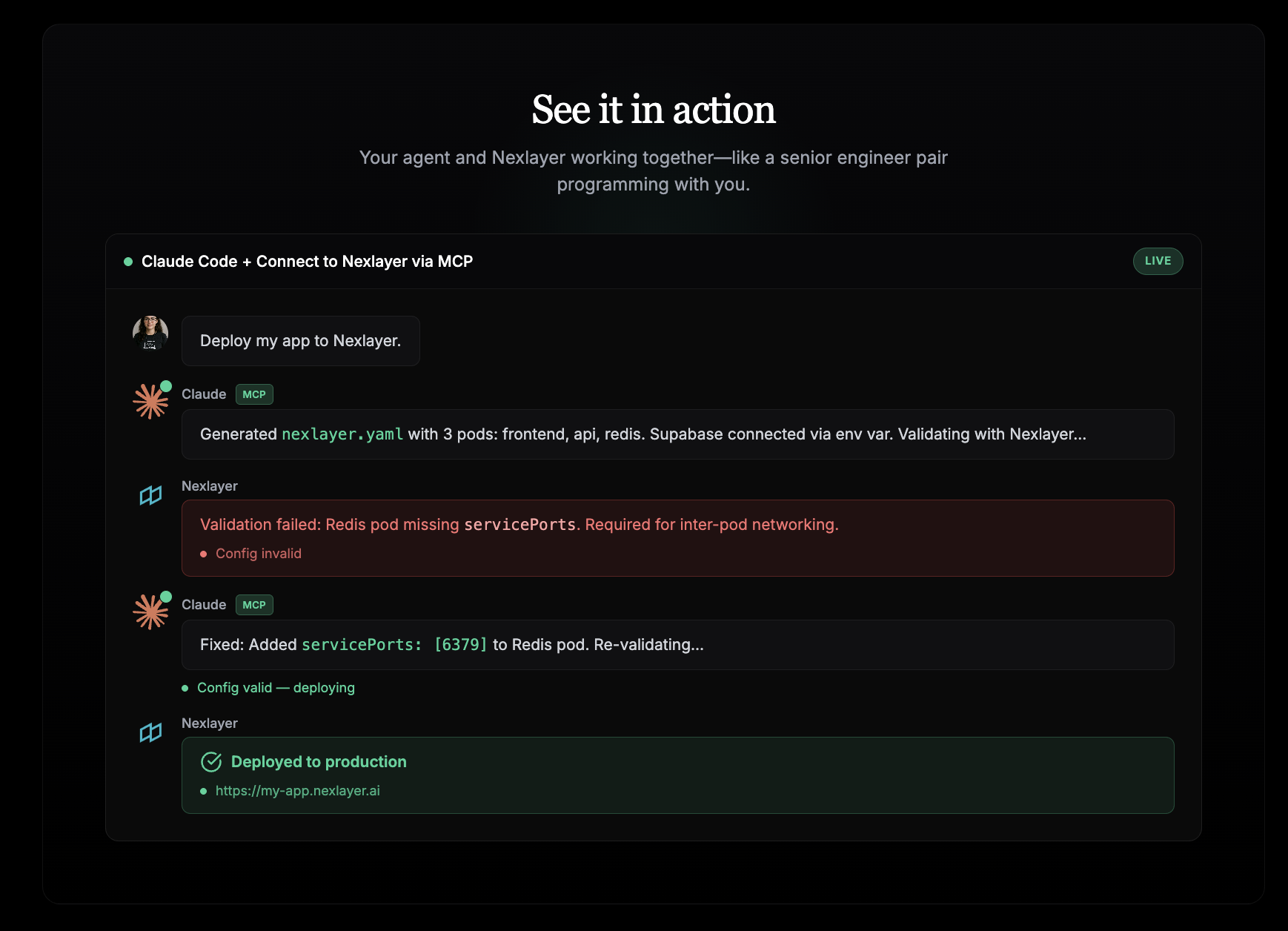Click the Nexlayer label above the deployed message
The image size is (1288, 931).
(x=210, y=723)
